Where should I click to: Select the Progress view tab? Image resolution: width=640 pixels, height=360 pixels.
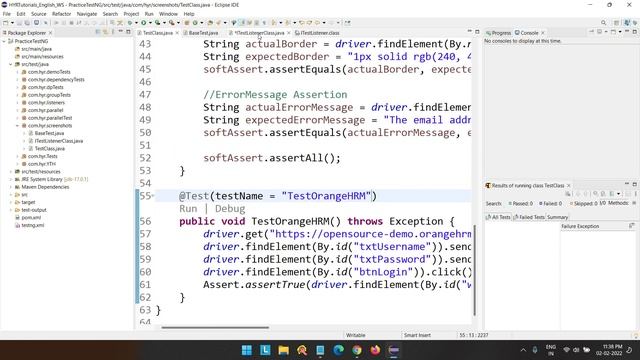(499, 33)
